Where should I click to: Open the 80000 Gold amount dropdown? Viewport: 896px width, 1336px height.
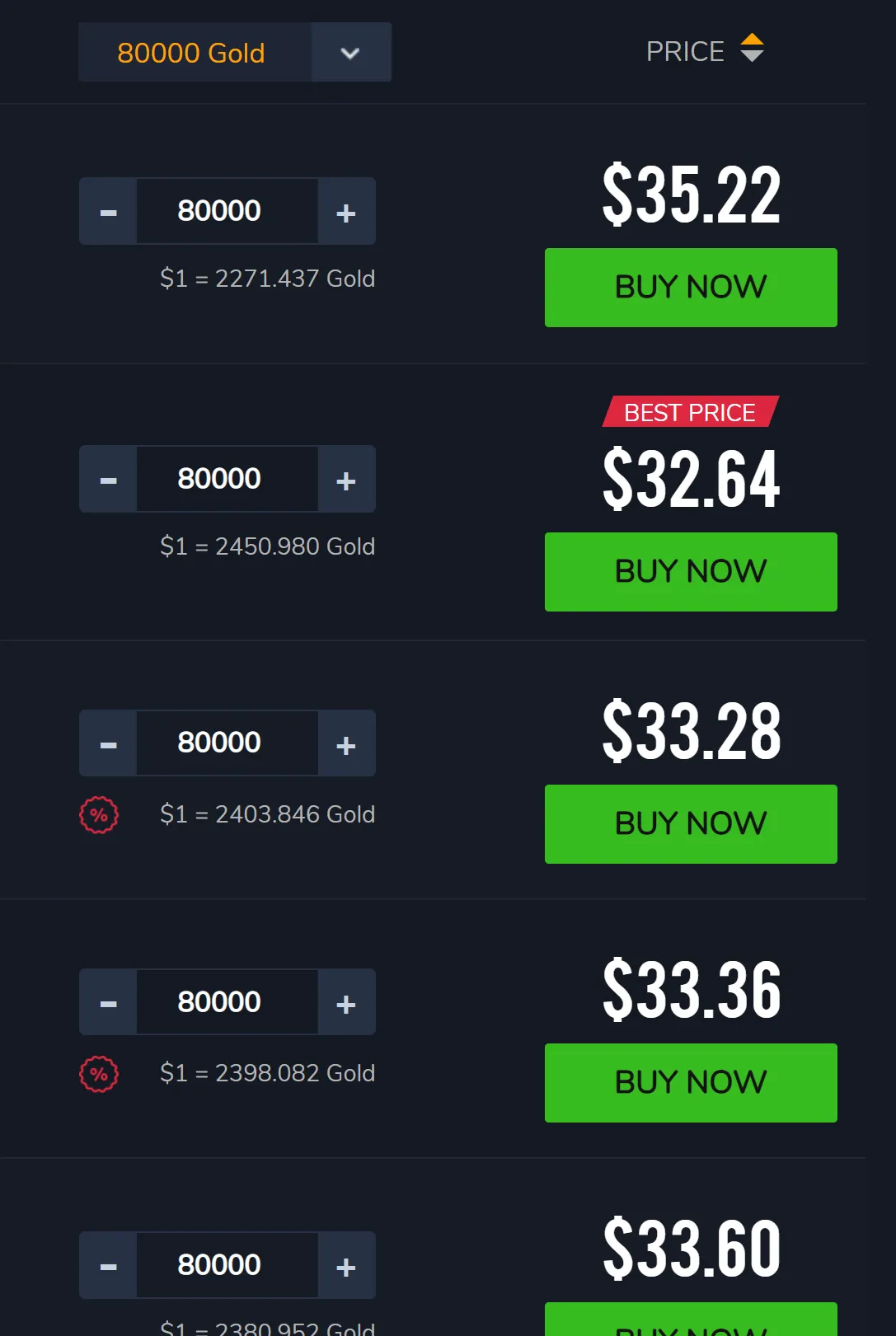(x=350, y=53)
